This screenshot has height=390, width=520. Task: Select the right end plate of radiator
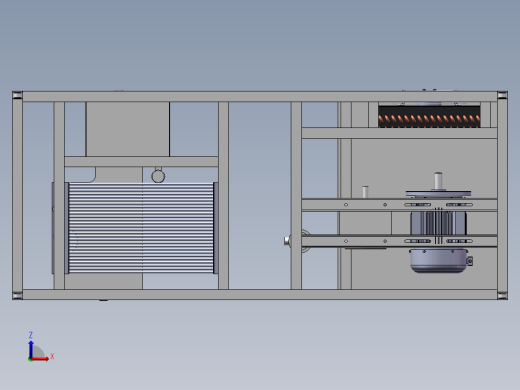coord(216,228)
